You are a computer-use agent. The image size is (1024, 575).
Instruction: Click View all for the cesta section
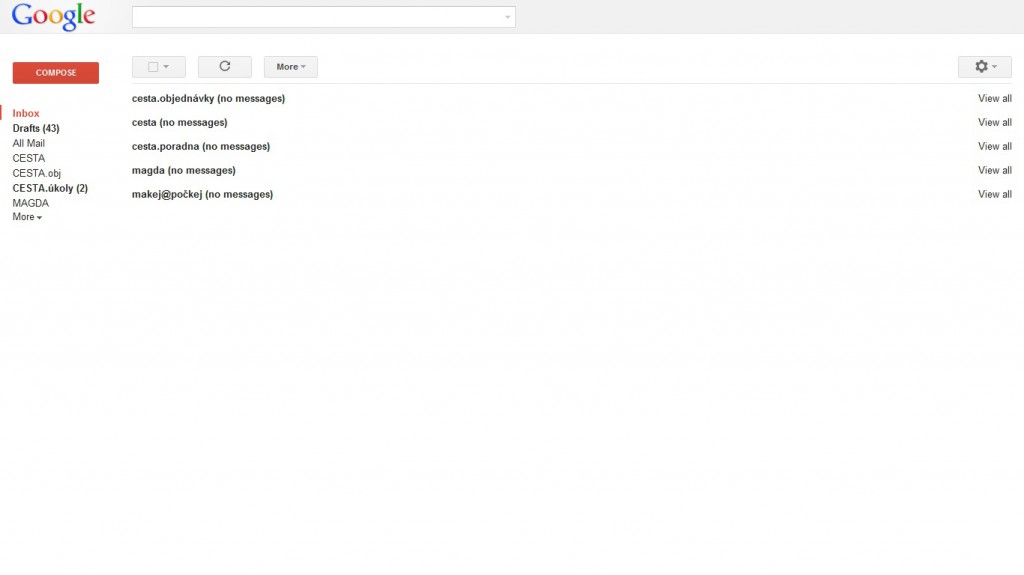coord(995,122)
